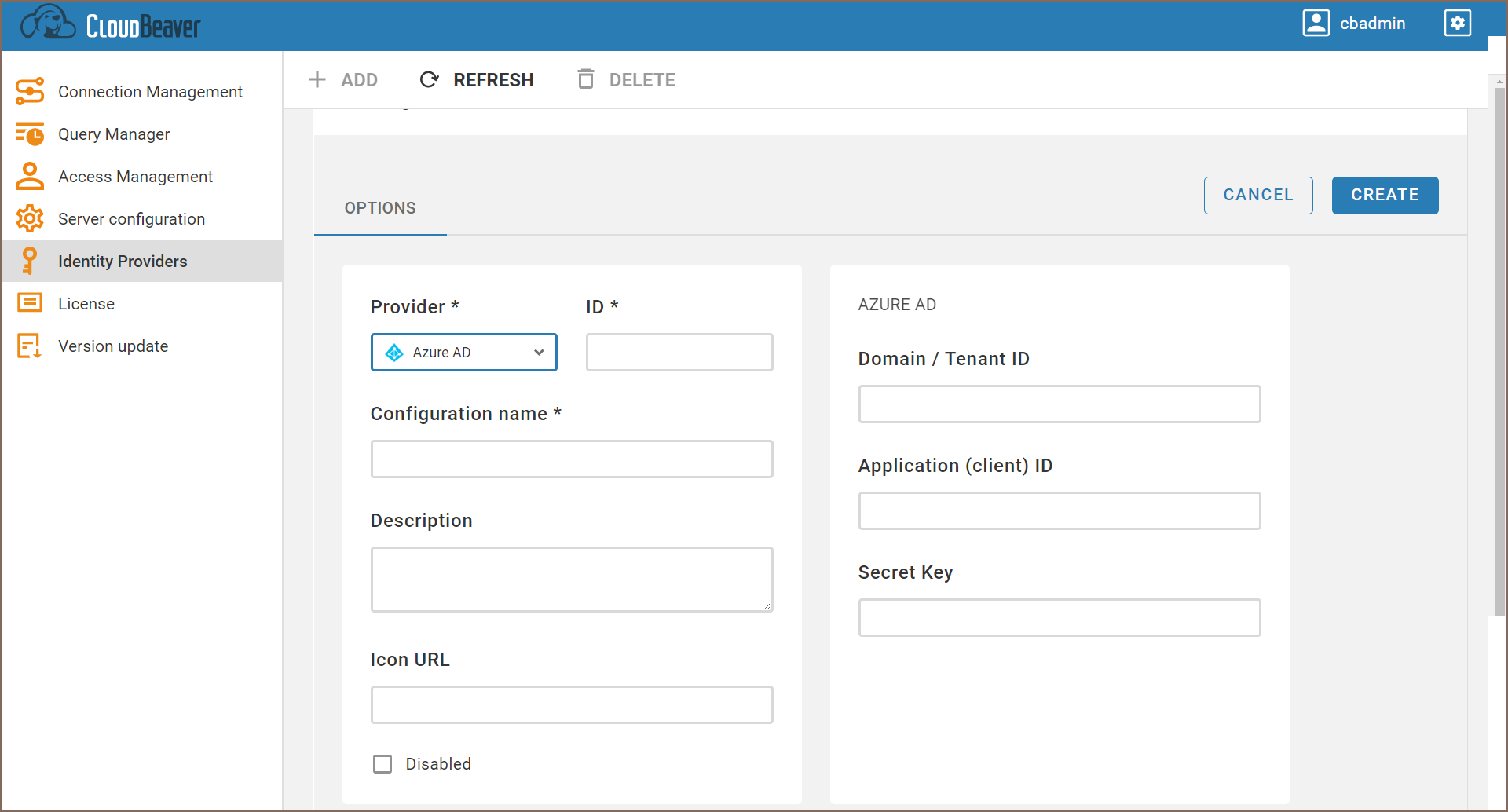Select the OPTIONS tab
Viewport: 1508px width, 812px height.
pyautogui.click(x=380, y=208)
